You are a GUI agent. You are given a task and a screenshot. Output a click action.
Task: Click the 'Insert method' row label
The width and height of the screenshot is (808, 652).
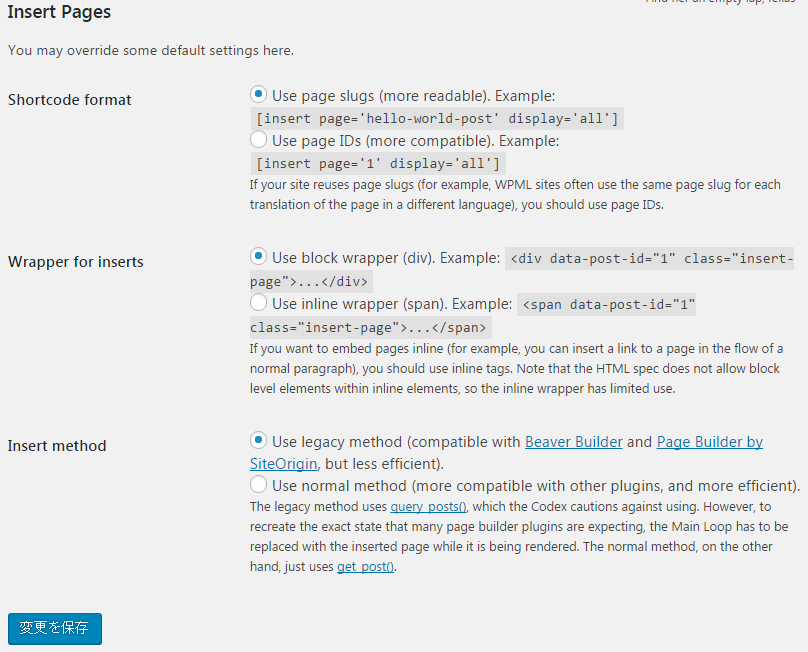[x=57, y=446]
